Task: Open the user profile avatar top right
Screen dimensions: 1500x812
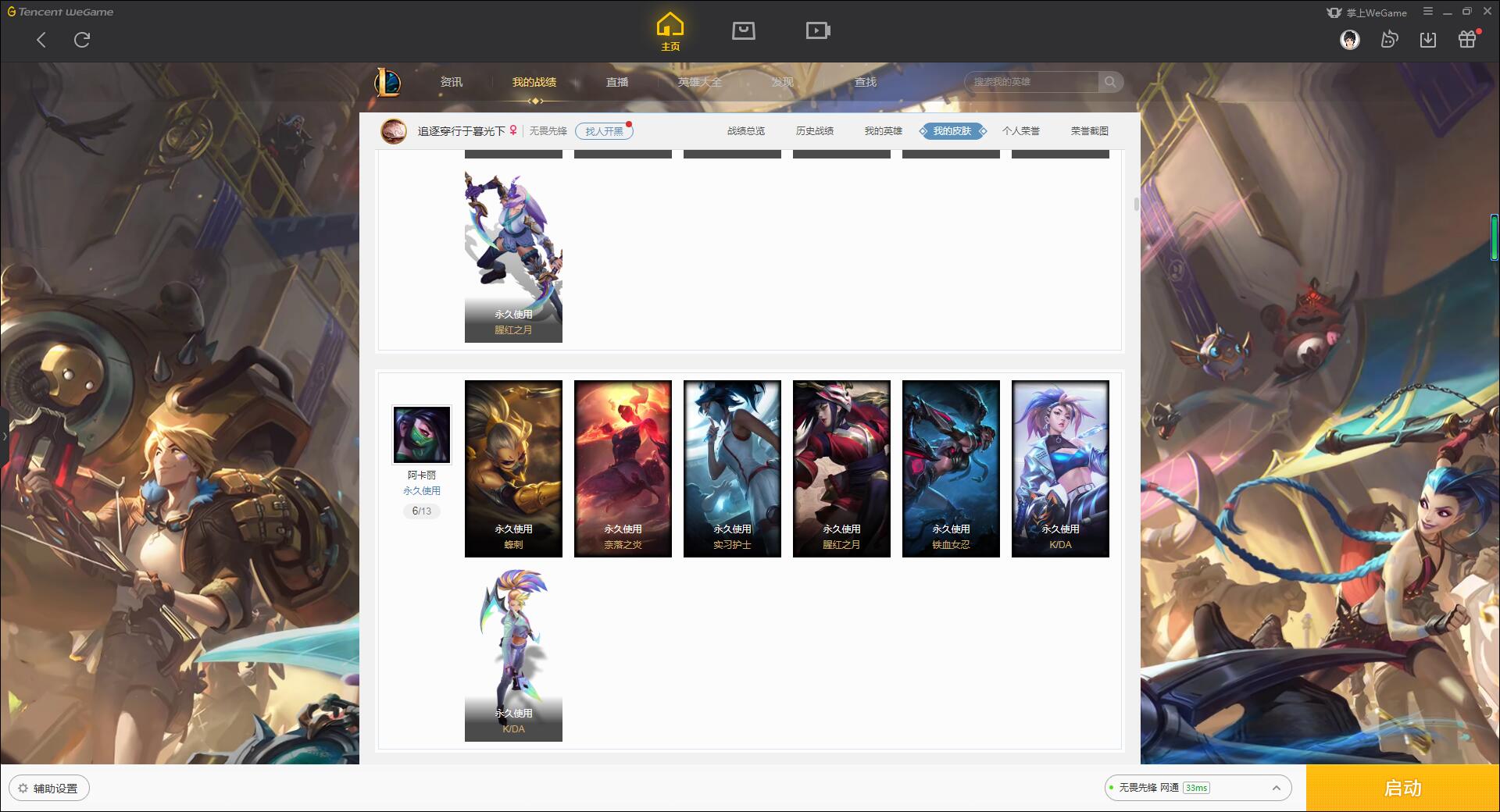Action: (x=1350, y=40)
